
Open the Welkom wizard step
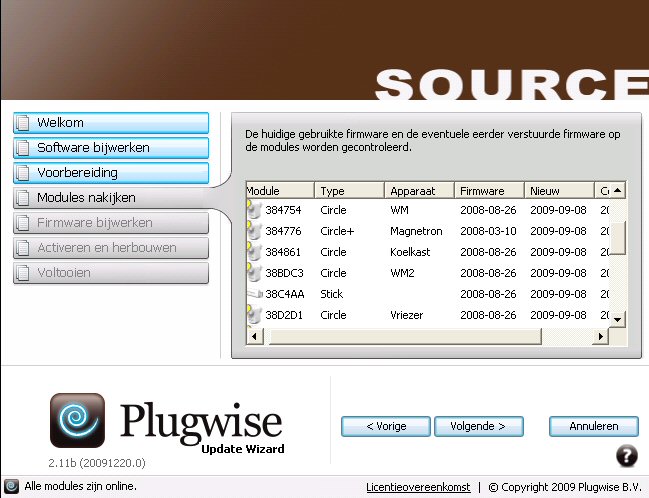tap(111, 123)
